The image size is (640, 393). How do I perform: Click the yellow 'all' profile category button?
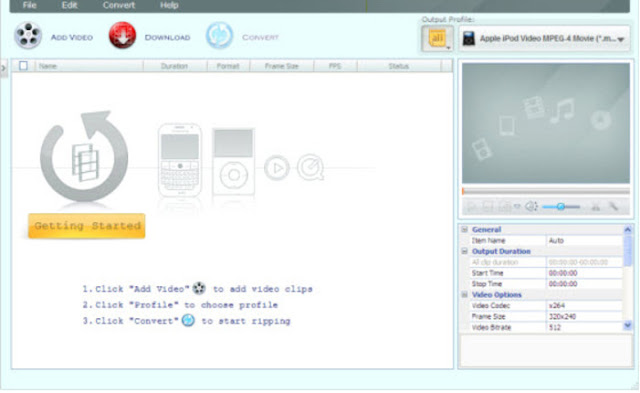tap(437, 38)
